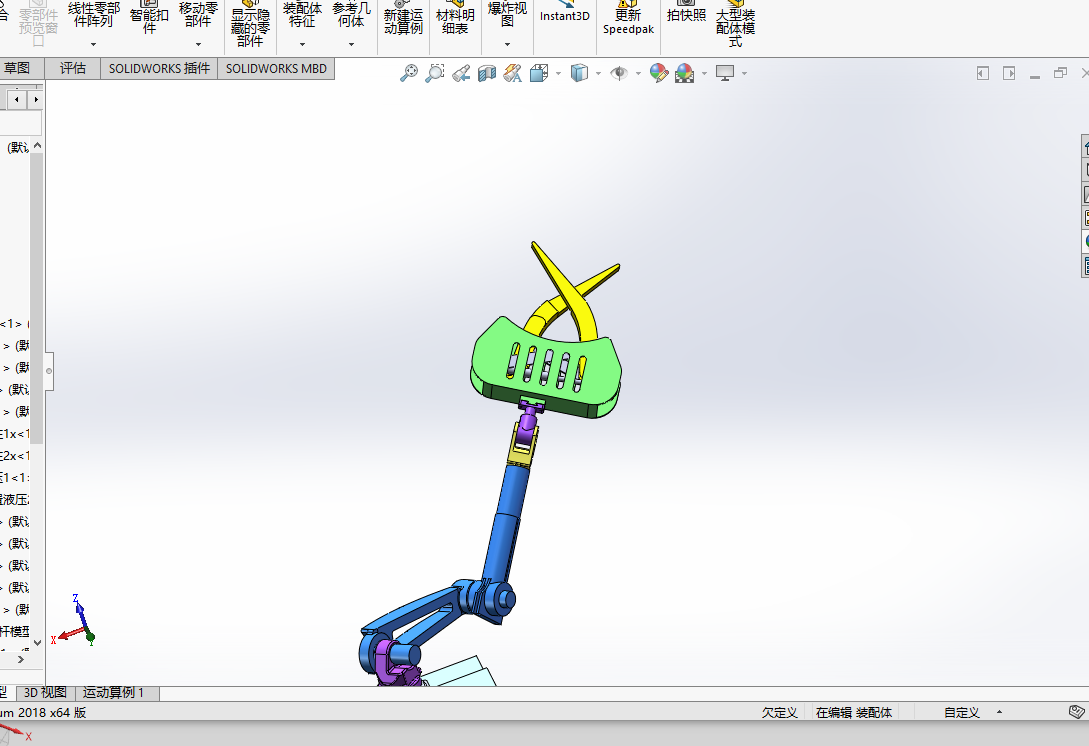Click 显示隐藏的零部件 command
1089x746 pixels.
pos(250,24)
